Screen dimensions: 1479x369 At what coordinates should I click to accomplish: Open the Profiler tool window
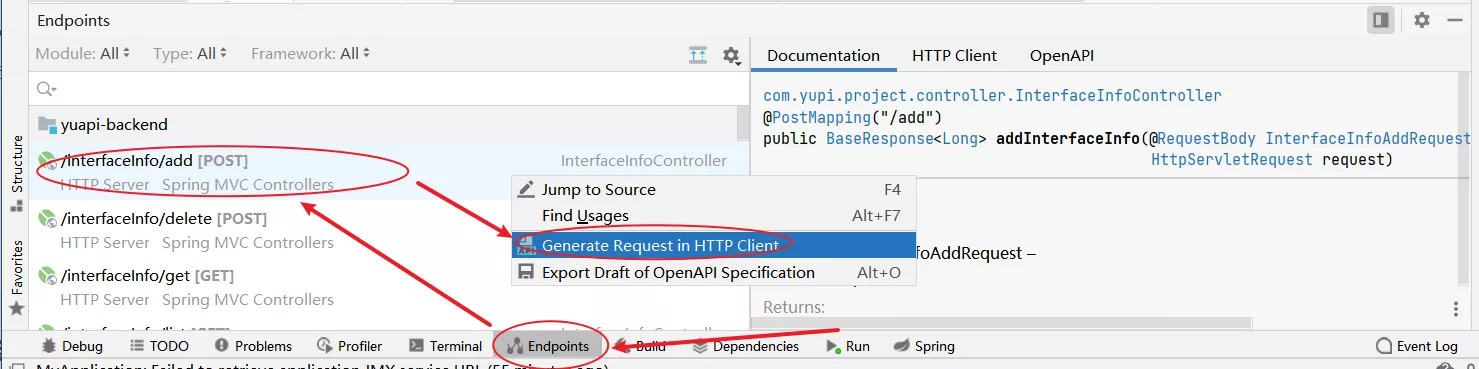pyautogui.click(x=350, y=346)
